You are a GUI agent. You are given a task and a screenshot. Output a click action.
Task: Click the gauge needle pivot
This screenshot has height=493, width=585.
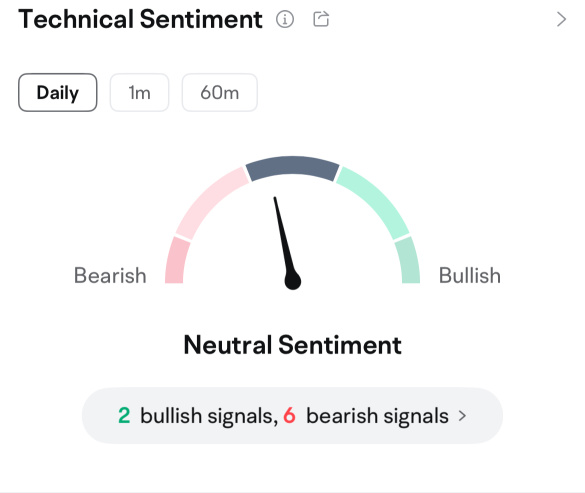coord(292,281)
